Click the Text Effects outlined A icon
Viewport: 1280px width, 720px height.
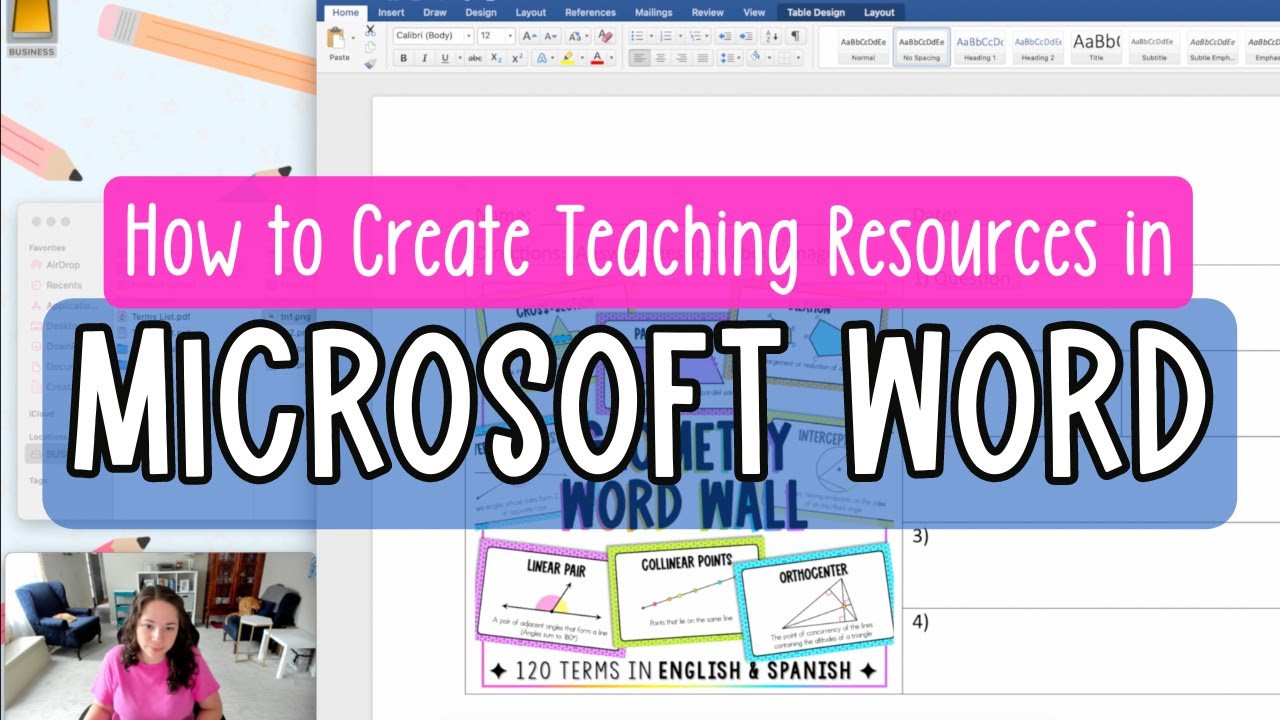(x=542, y=58)
